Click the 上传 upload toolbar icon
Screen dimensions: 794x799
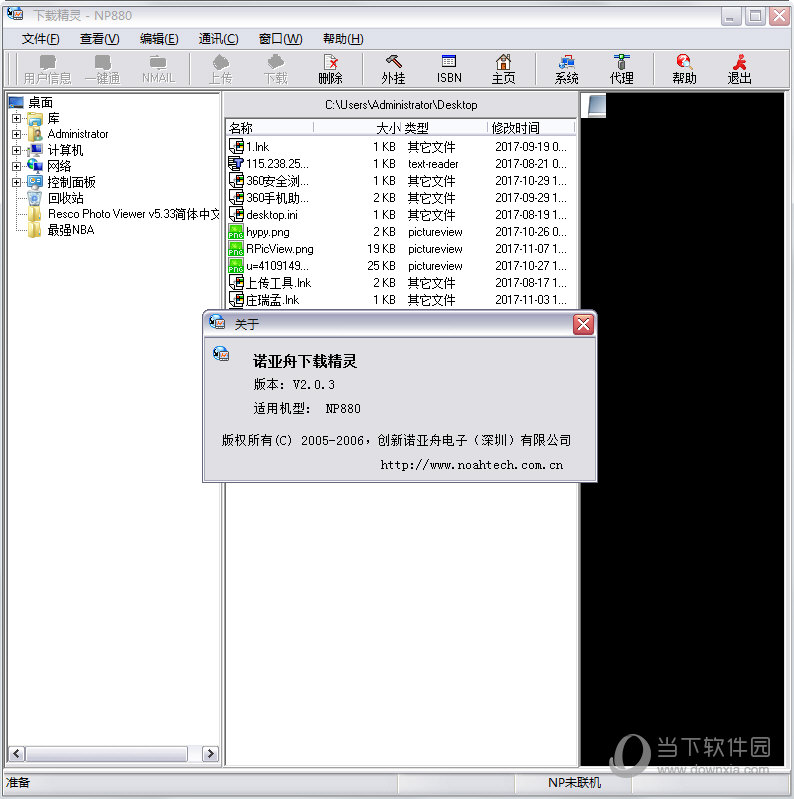click(x=221, y=69)
